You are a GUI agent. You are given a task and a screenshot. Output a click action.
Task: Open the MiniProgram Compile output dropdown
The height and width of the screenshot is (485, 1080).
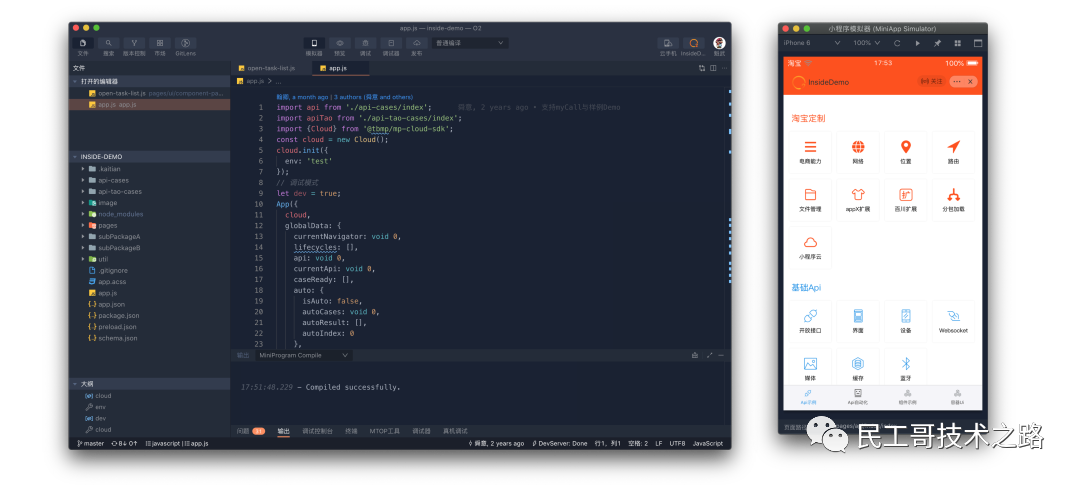(x=303, y=355)
